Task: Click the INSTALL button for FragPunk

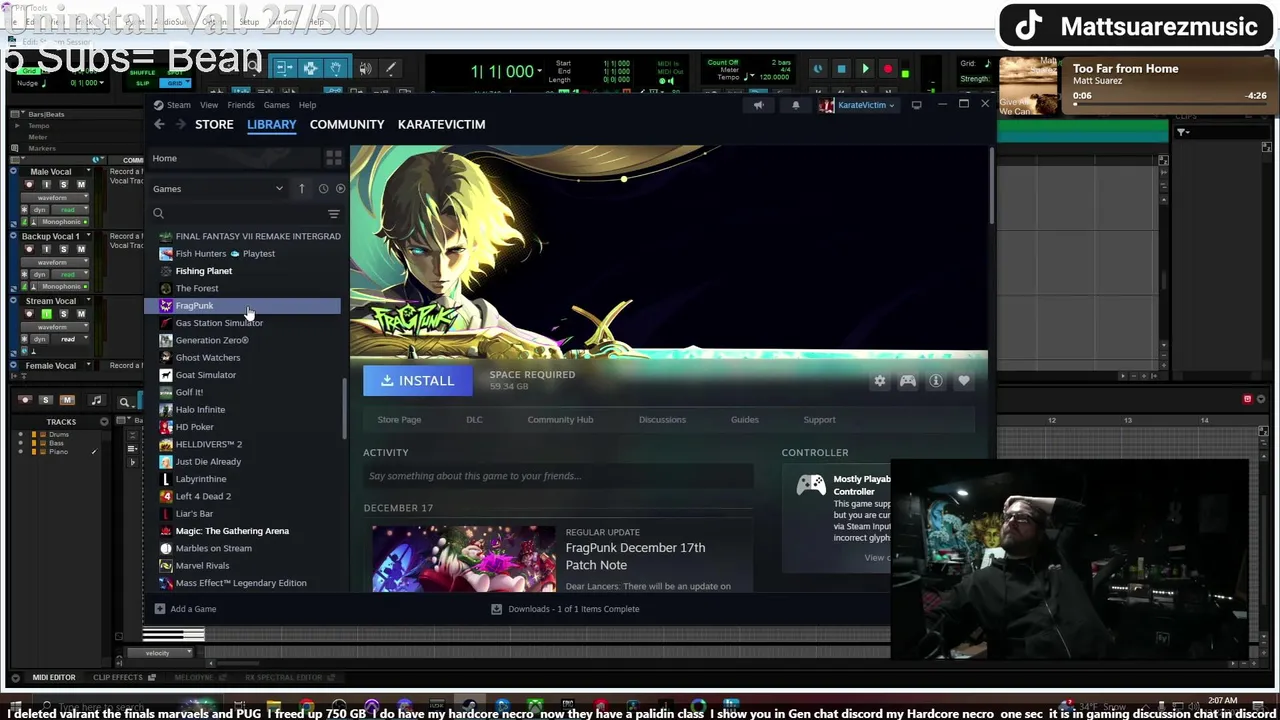Action: 417,380
